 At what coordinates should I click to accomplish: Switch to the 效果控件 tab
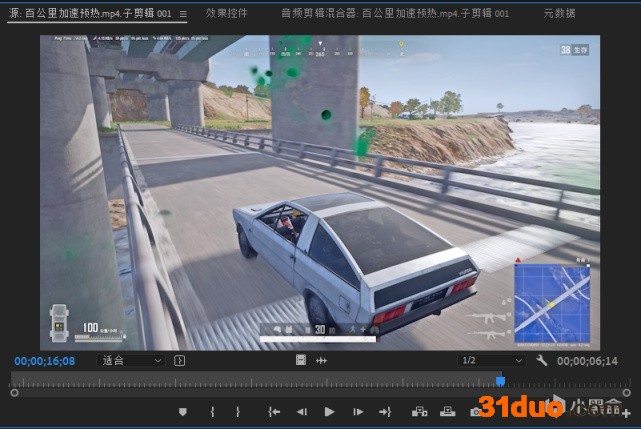(226, 14)
